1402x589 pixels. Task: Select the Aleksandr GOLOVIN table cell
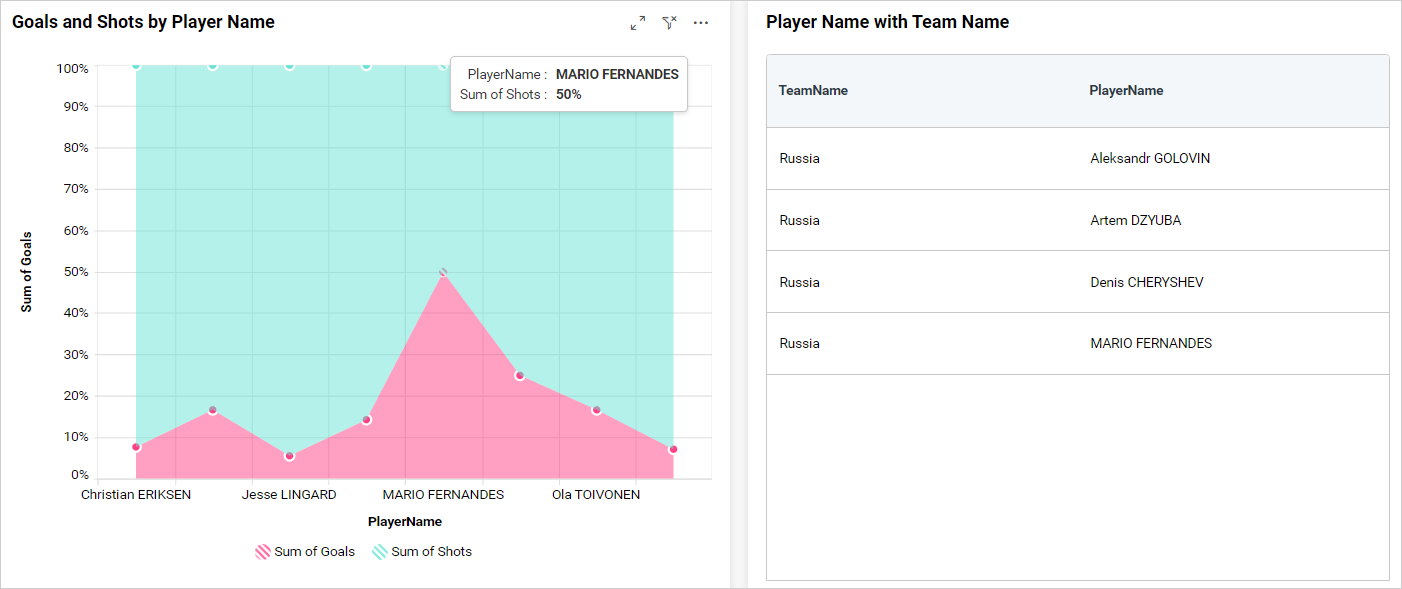tap(1150, 158)
